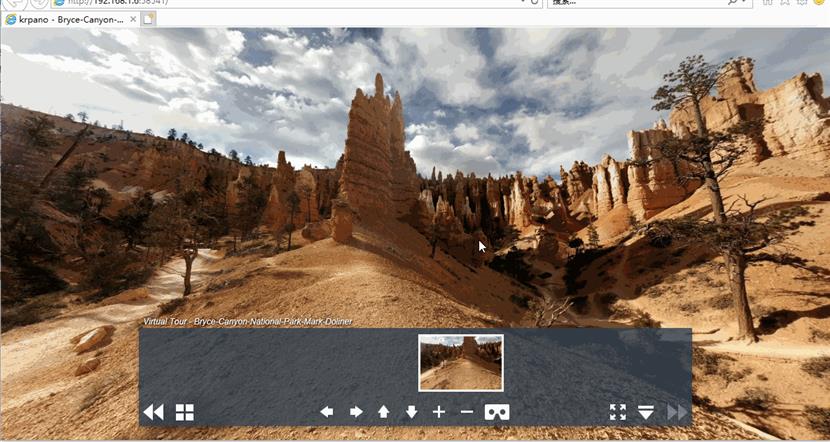This screenshot has width=830, height=442.
Task: Select the Bryce Canyon scene thumbnail
Action: [461, 362]
